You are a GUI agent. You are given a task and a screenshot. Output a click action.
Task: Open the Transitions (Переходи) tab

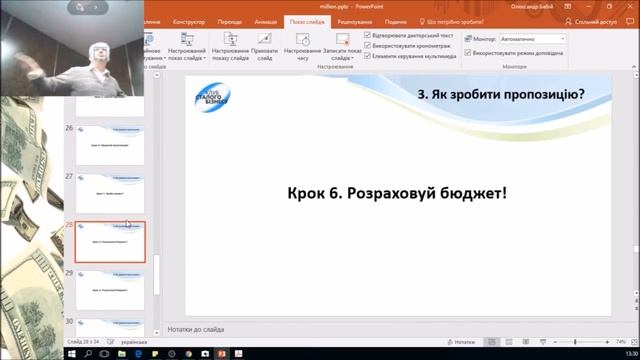pos(229,22)
